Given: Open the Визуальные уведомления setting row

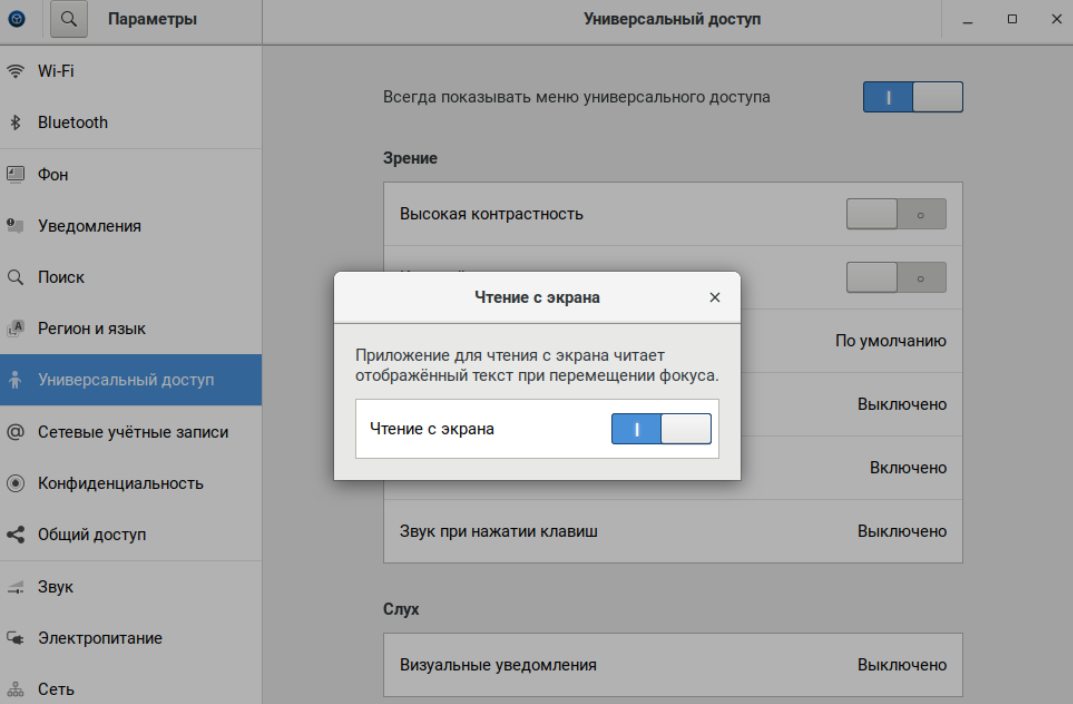Looking at the screenshot, I should pos(673,664).
